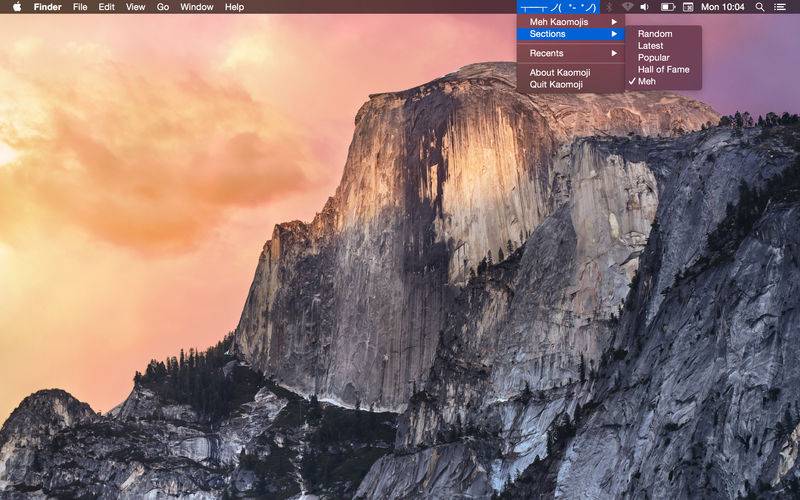
Task: Select the Hall of Fame section
Action: [x=664, y=69]
